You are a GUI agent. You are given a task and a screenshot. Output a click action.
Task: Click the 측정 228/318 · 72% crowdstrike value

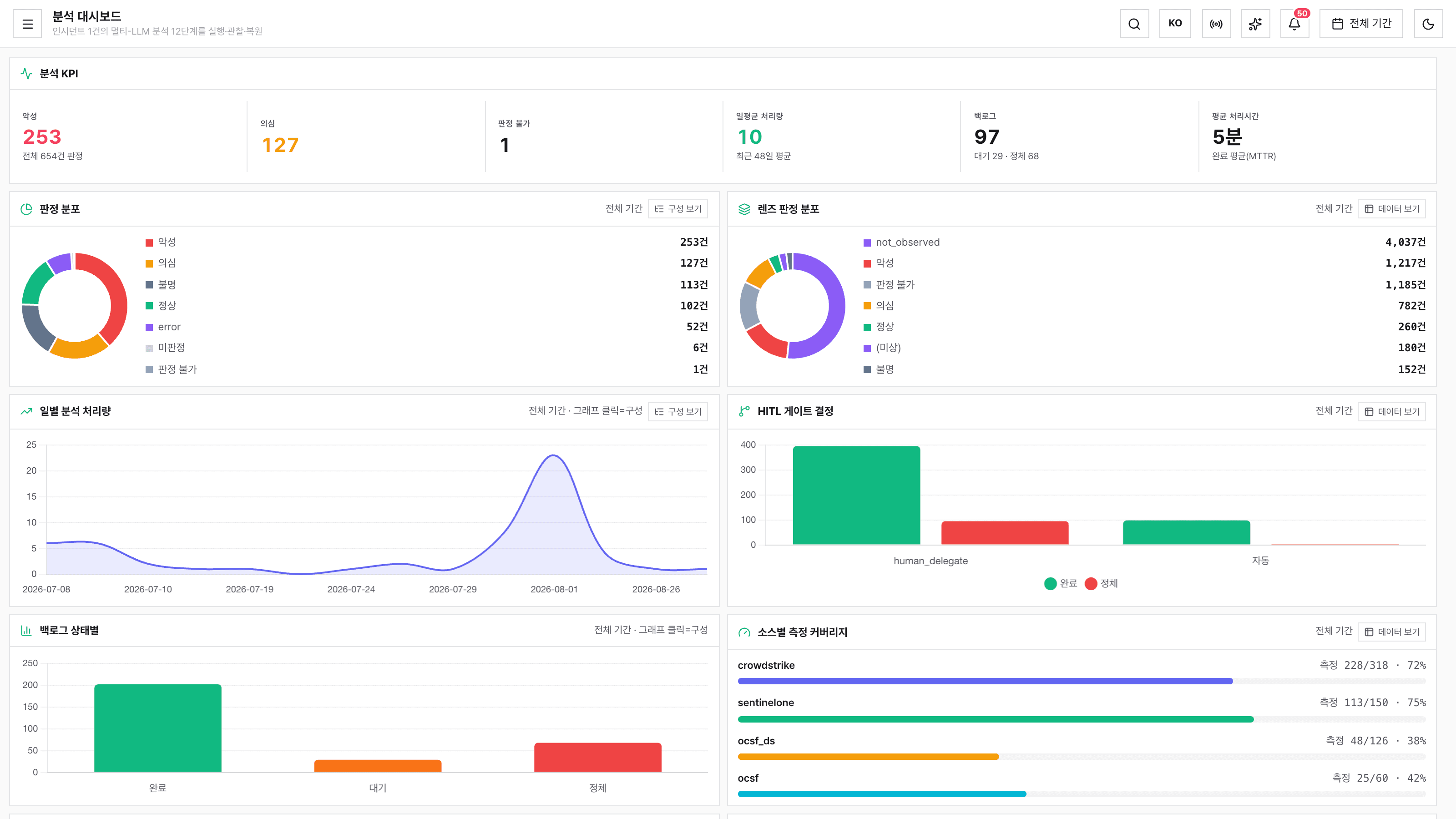point(1372,665)
